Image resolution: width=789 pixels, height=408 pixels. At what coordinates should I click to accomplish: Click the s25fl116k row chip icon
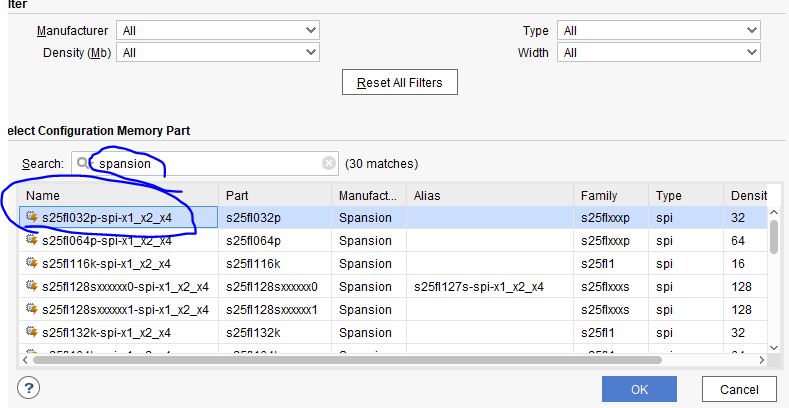[33, 263]
